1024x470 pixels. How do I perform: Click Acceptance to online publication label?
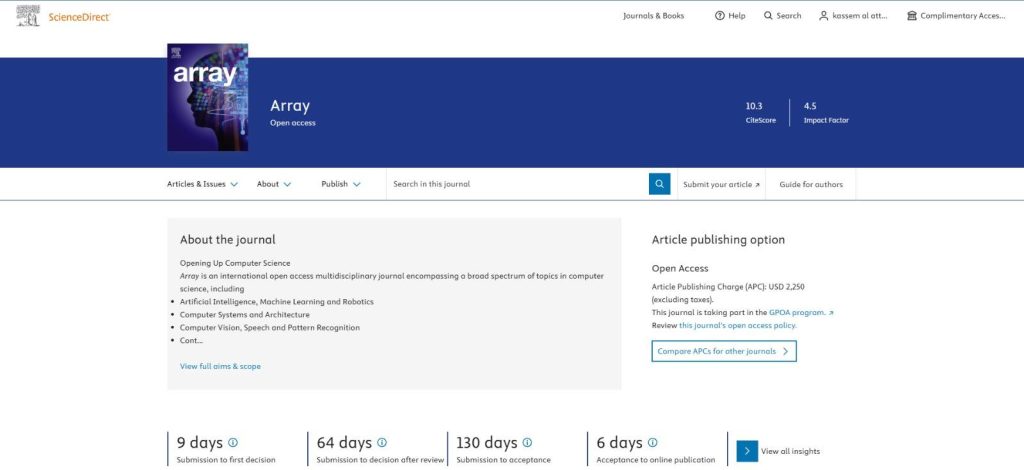656,460
